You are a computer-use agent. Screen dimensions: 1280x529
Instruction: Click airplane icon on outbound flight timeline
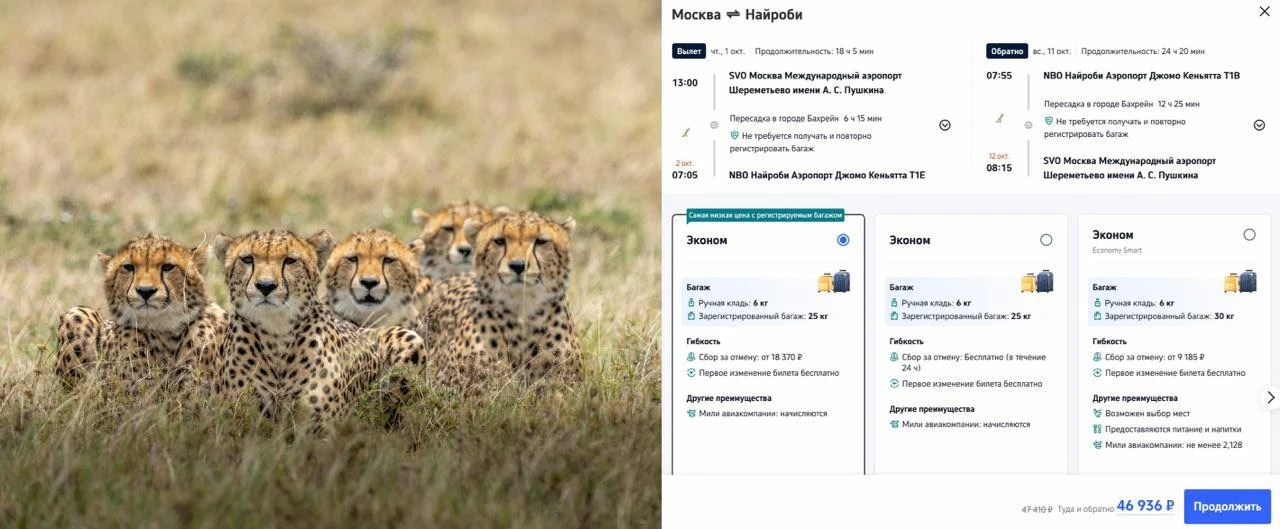tap(686, 132)
